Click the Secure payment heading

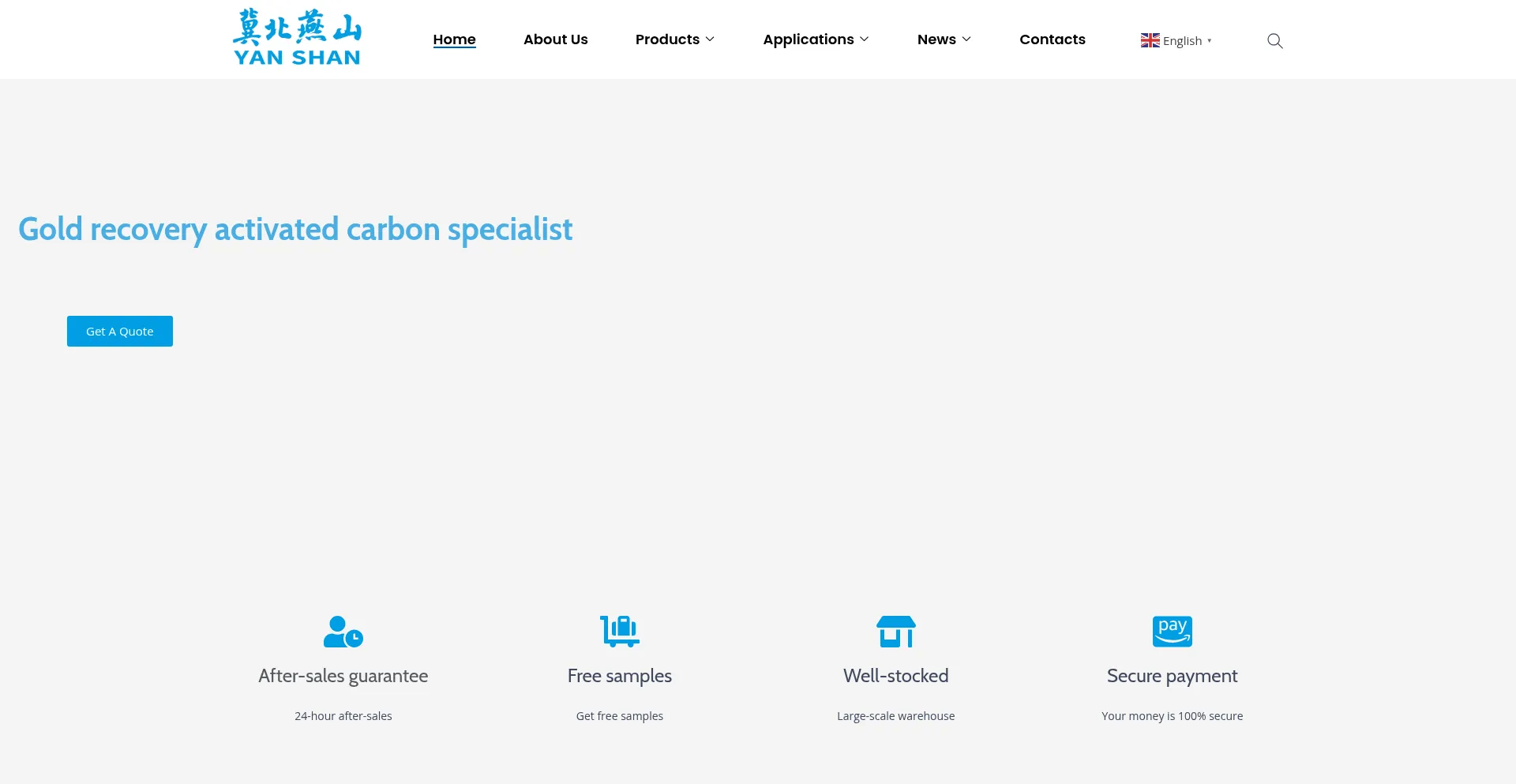(x=1172, y=676)
